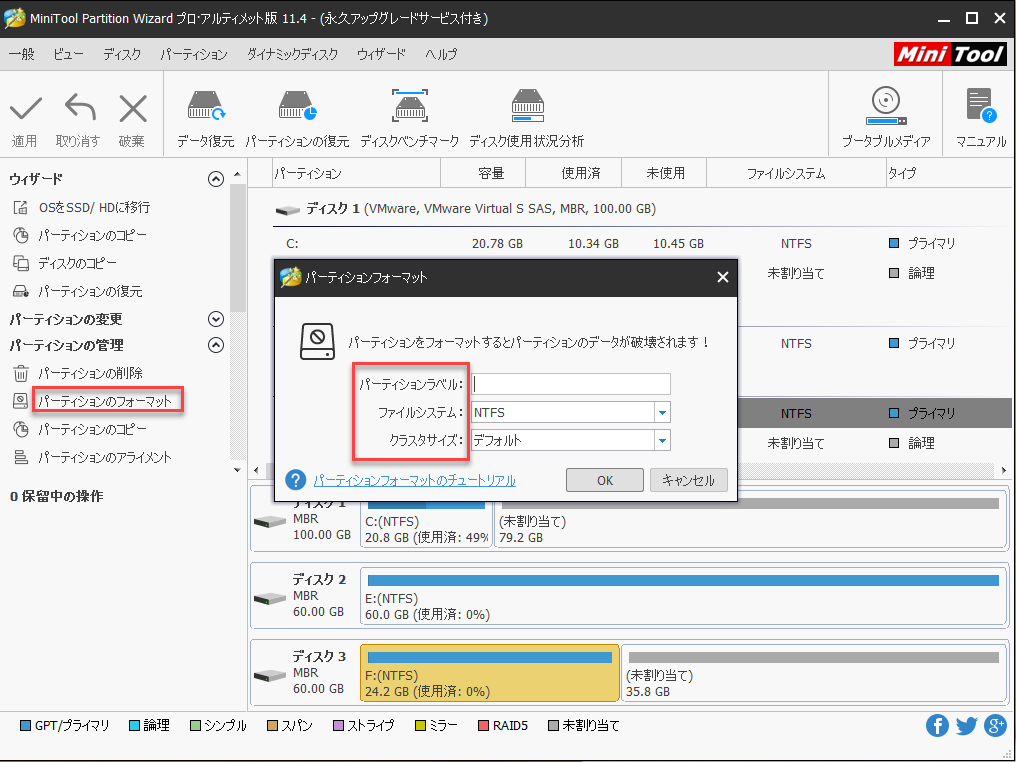This screenshot has height=762, width=1016.
Task: Open the ビュー menu
Action: click(68, 54)
